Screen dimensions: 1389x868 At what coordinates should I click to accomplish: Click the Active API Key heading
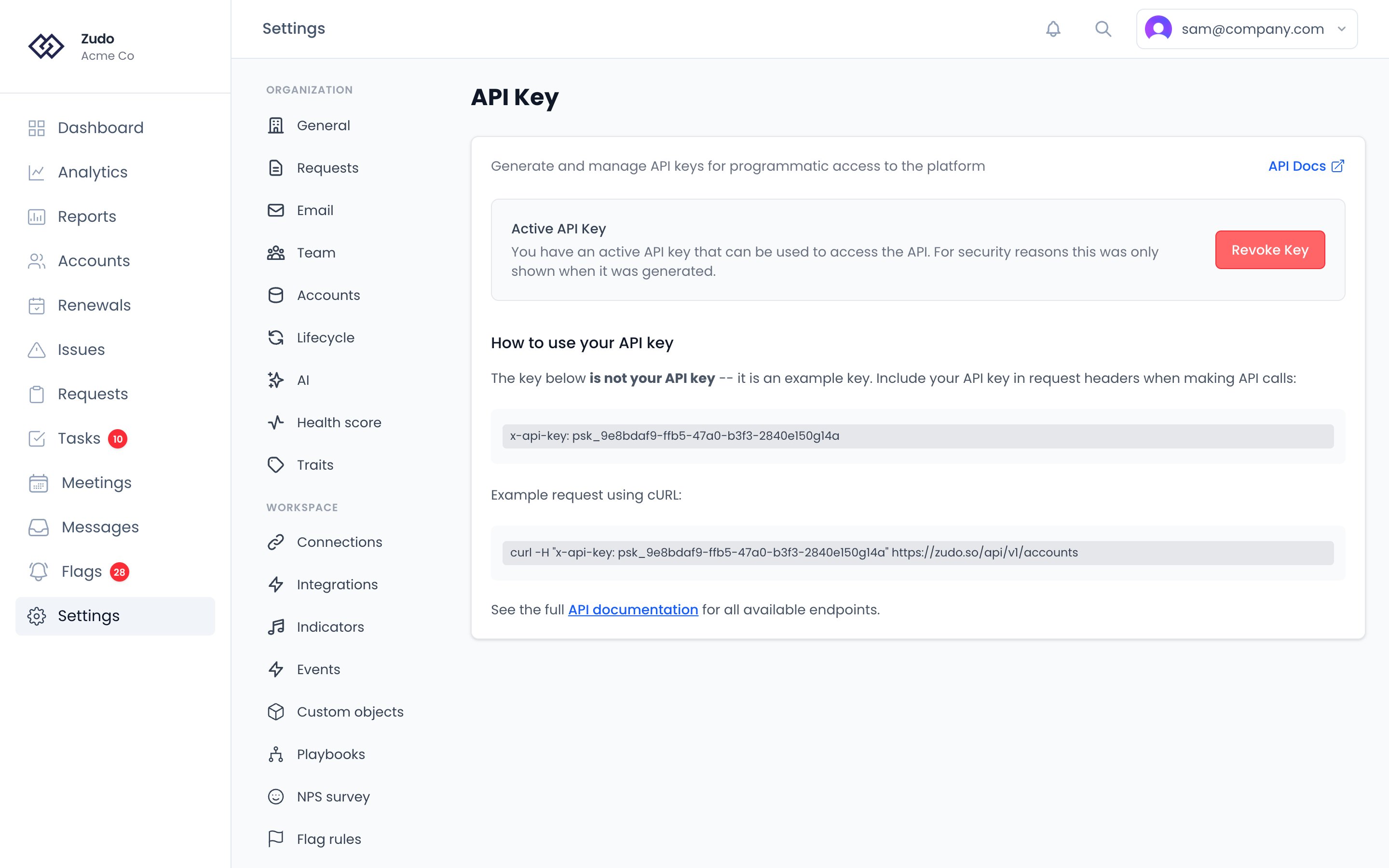pos(558,229)
